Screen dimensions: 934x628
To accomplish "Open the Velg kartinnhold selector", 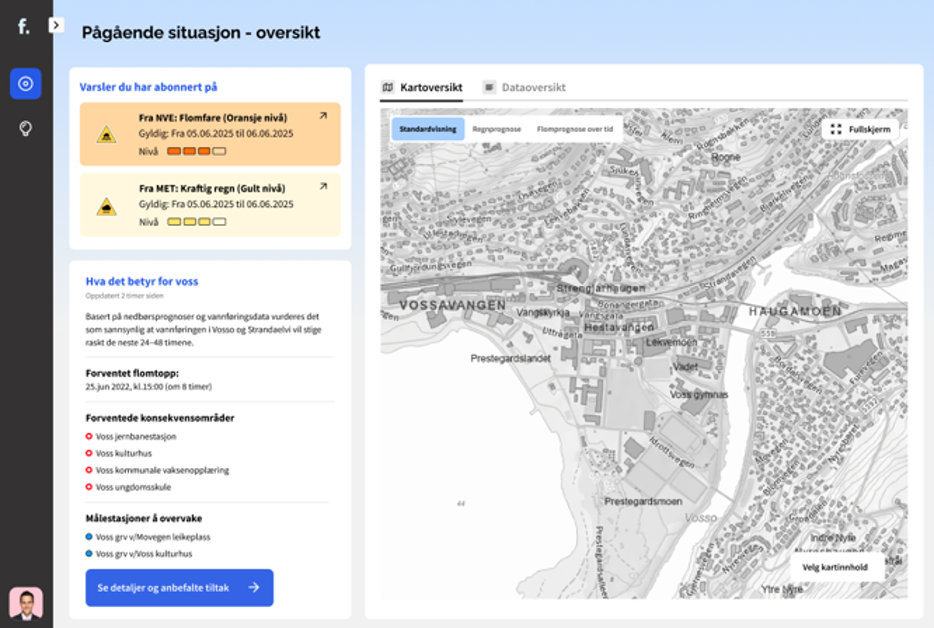I will click(x=835, y=567).
